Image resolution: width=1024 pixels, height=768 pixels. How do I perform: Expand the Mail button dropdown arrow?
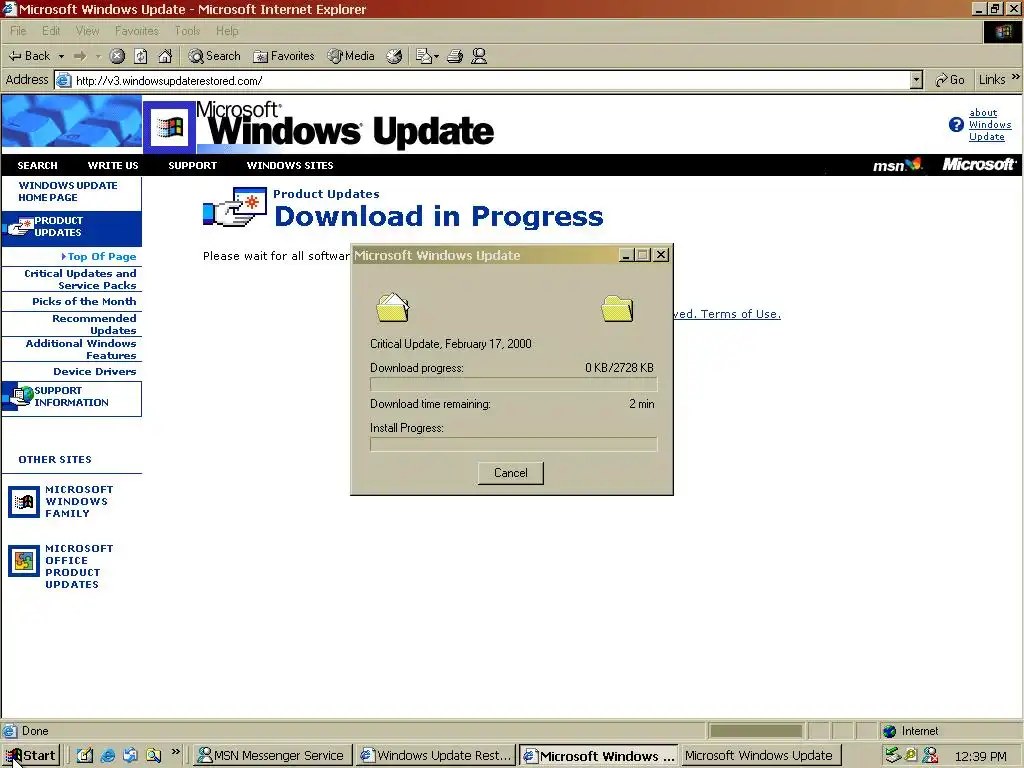tap(436, 57)
